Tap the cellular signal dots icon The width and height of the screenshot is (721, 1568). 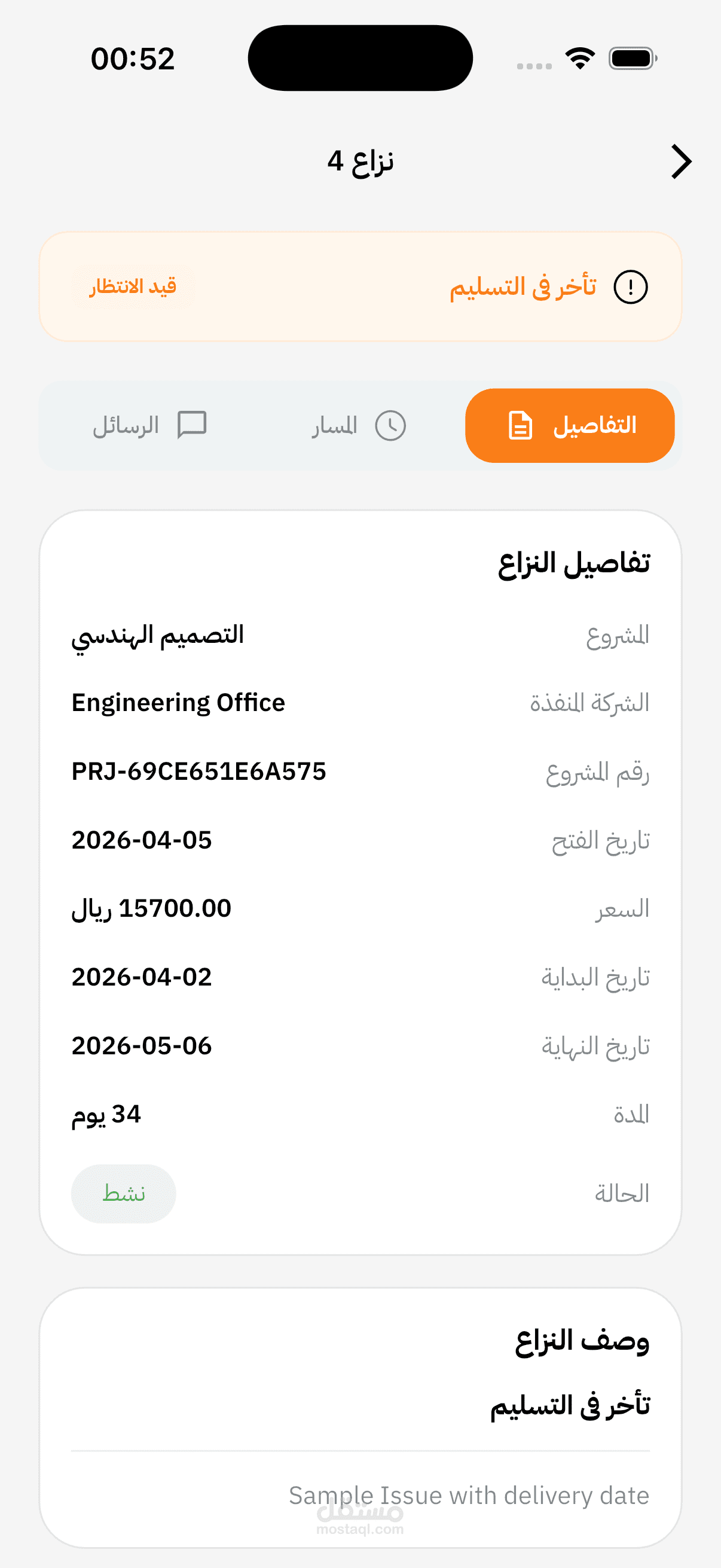tap(534, 66)
